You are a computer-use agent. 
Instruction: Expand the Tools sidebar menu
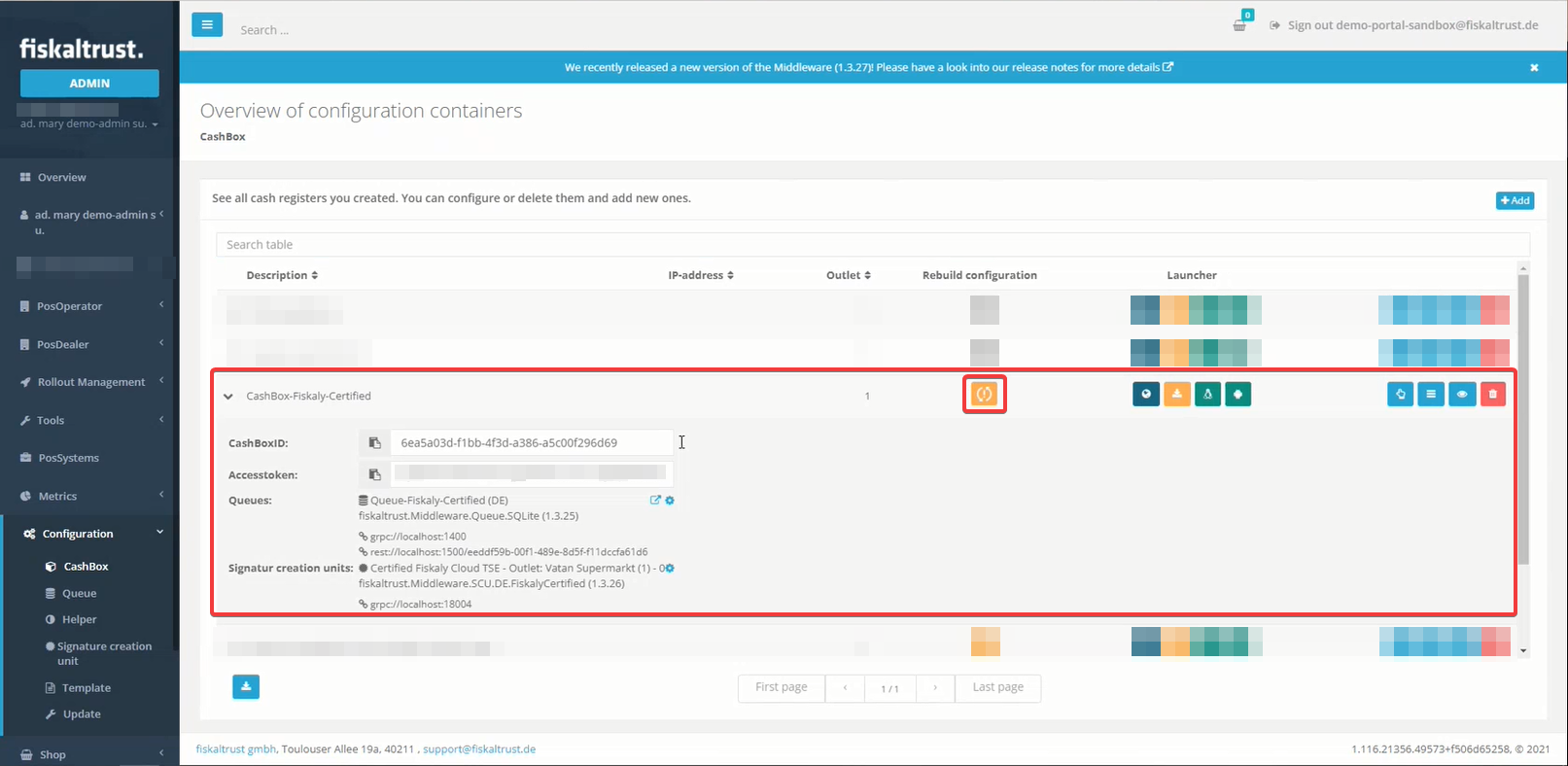click(x=89, y=420)
